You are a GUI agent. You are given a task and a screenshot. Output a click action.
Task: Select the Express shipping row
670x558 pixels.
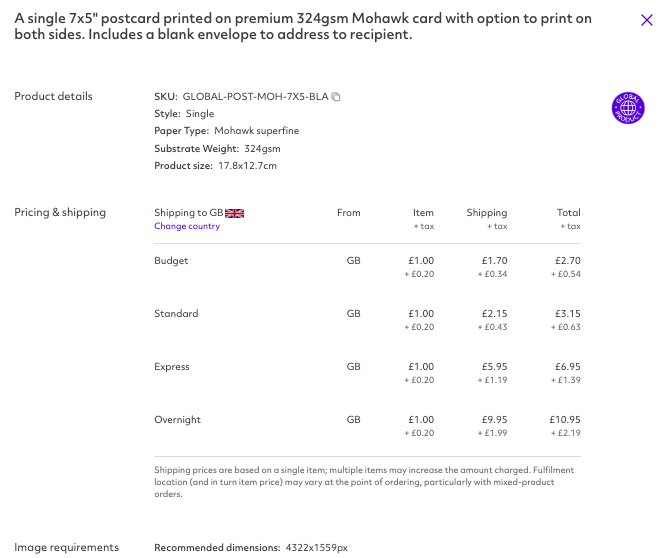367,373
